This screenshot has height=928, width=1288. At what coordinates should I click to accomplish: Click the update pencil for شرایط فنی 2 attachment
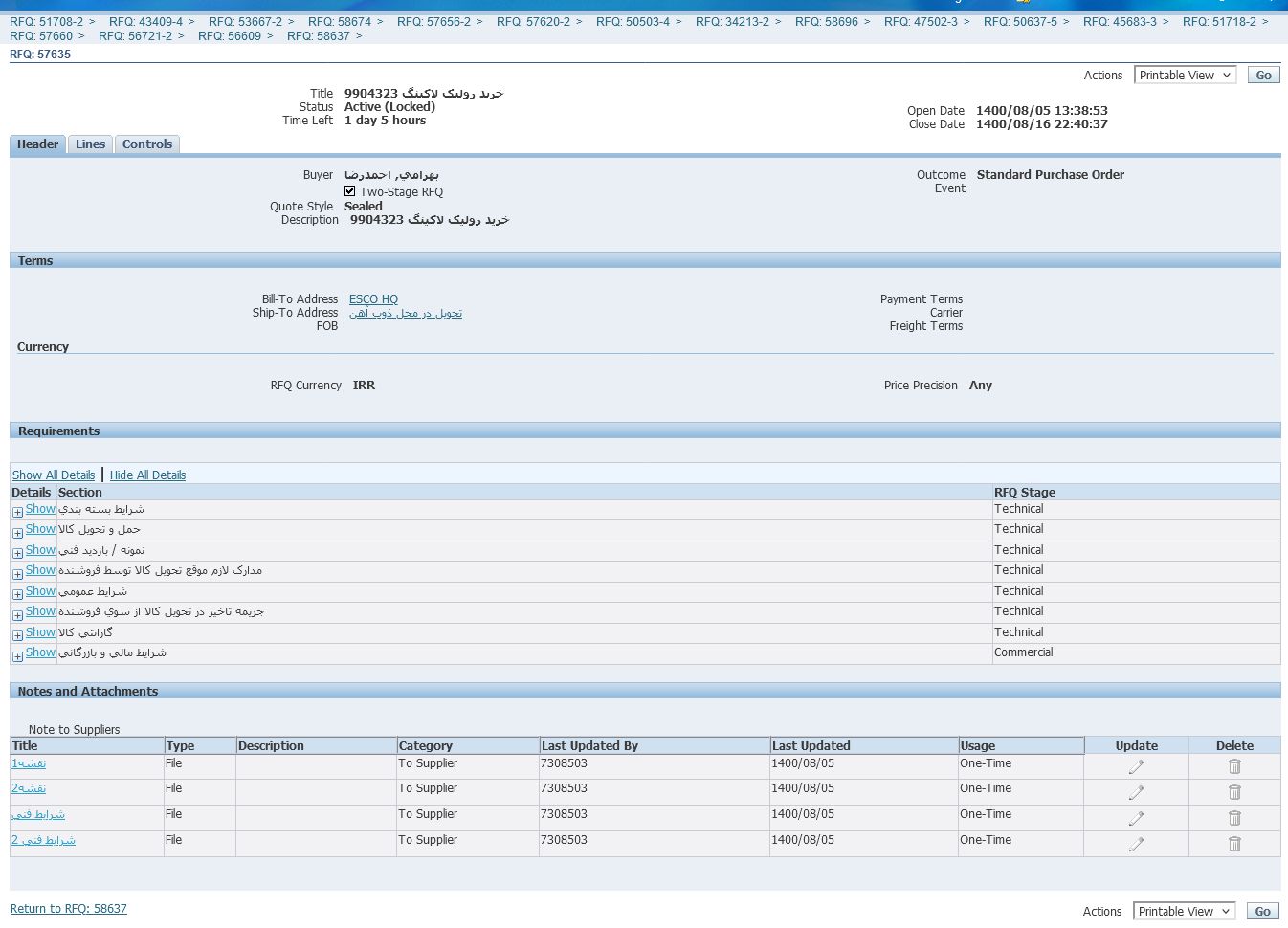1136,844
